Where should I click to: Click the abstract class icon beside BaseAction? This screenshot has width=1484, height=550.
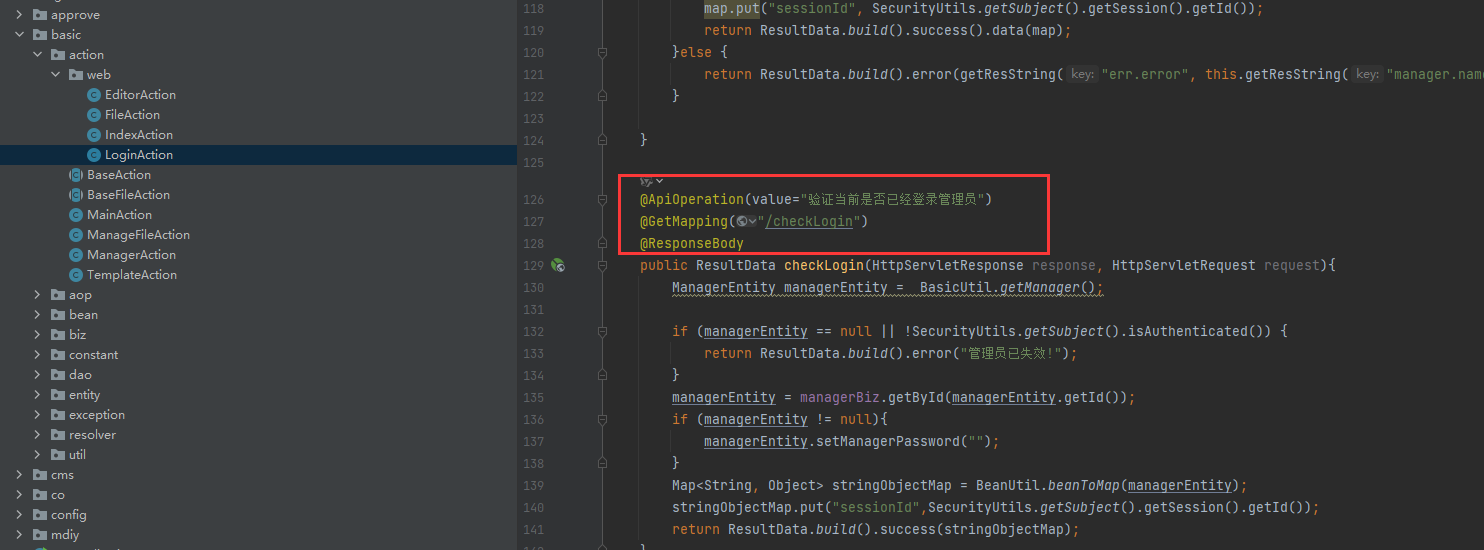point(76,175)
